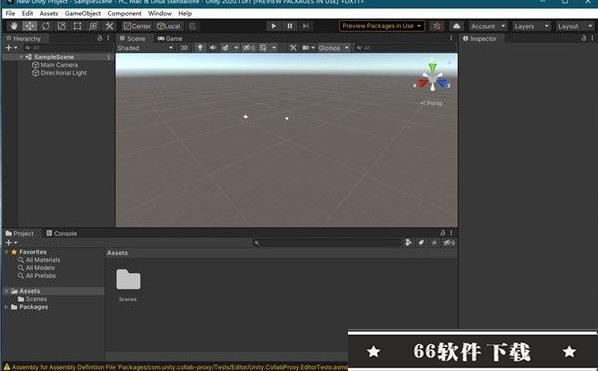Viewport: 598px width, 371px height.
Task: Toggle Center pivot mode button
Action: pyautogui.click(x=138, y=26)
